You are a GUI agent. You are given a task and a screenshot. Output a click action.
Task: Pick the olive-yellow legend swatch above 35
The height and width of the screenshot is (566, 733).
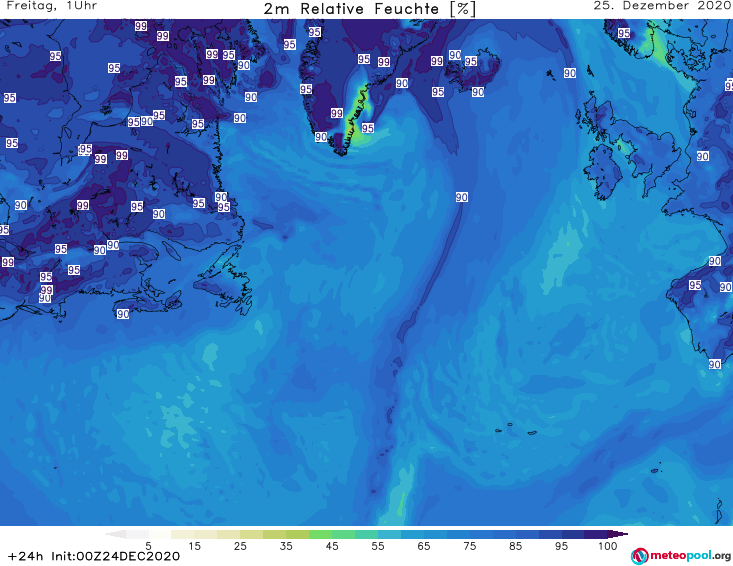(274, 534)
